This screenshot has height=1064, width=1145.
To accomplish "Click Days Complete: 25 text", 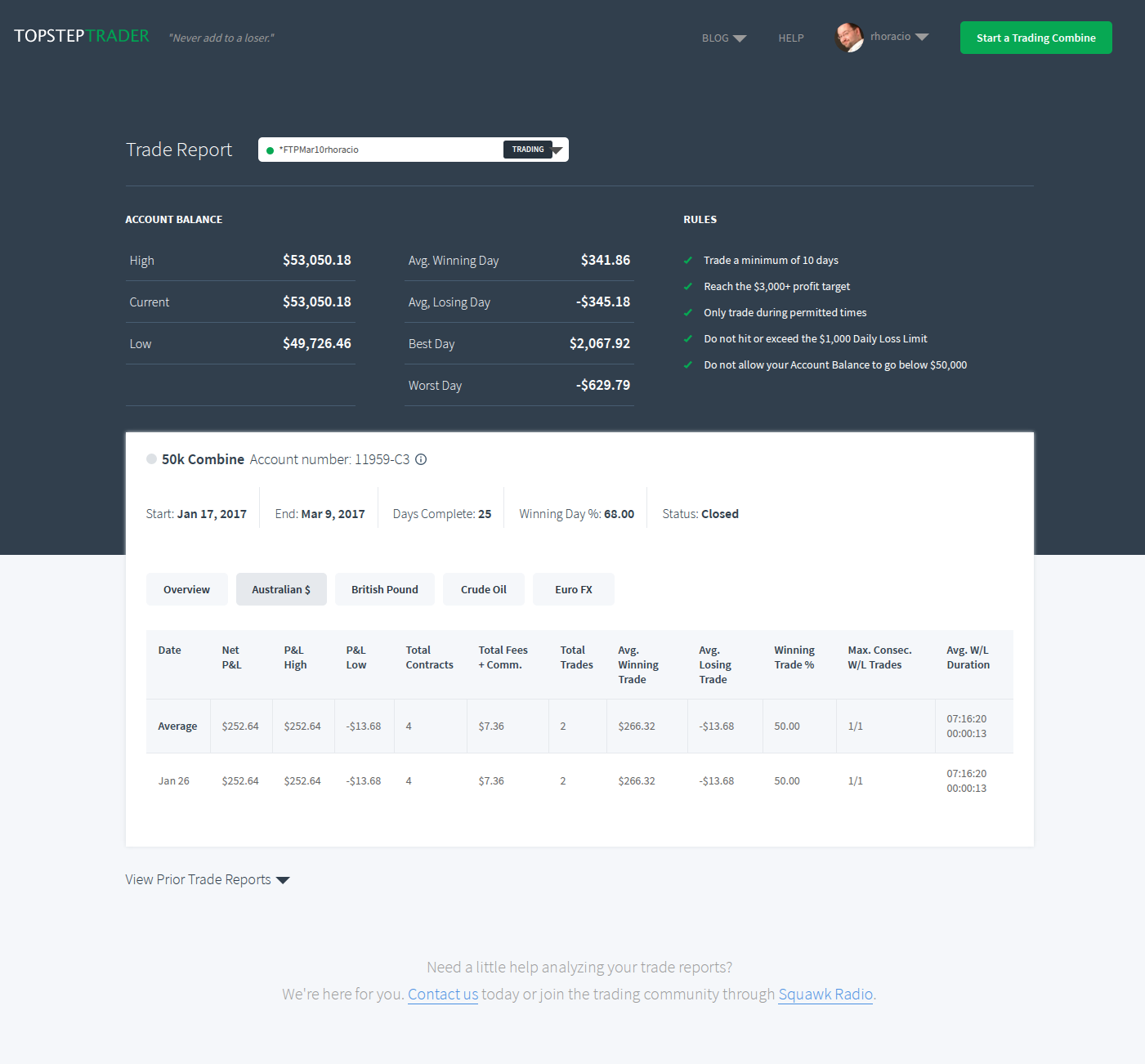I will (442, 514).
